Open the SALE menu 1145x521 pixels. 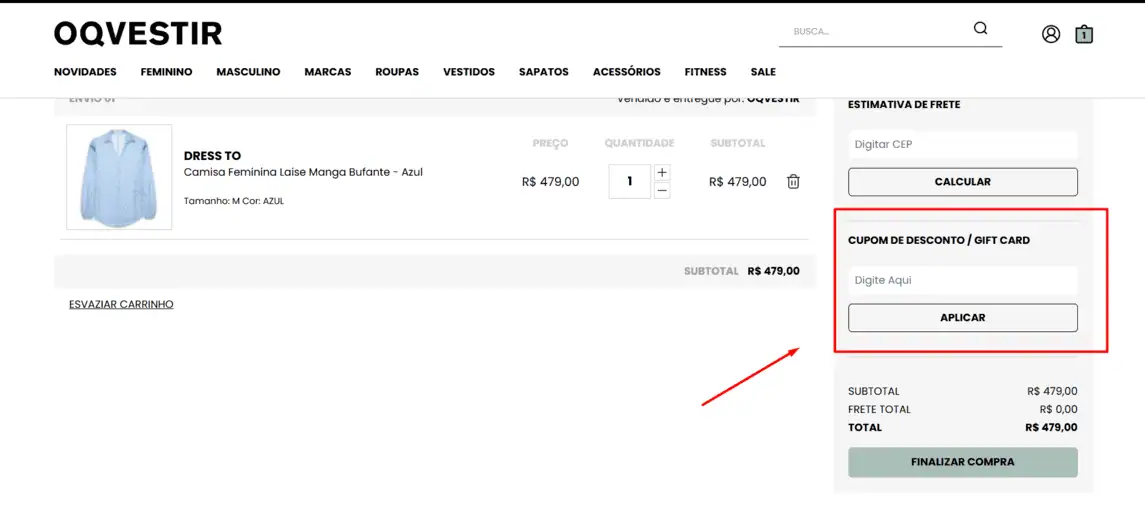763,72
